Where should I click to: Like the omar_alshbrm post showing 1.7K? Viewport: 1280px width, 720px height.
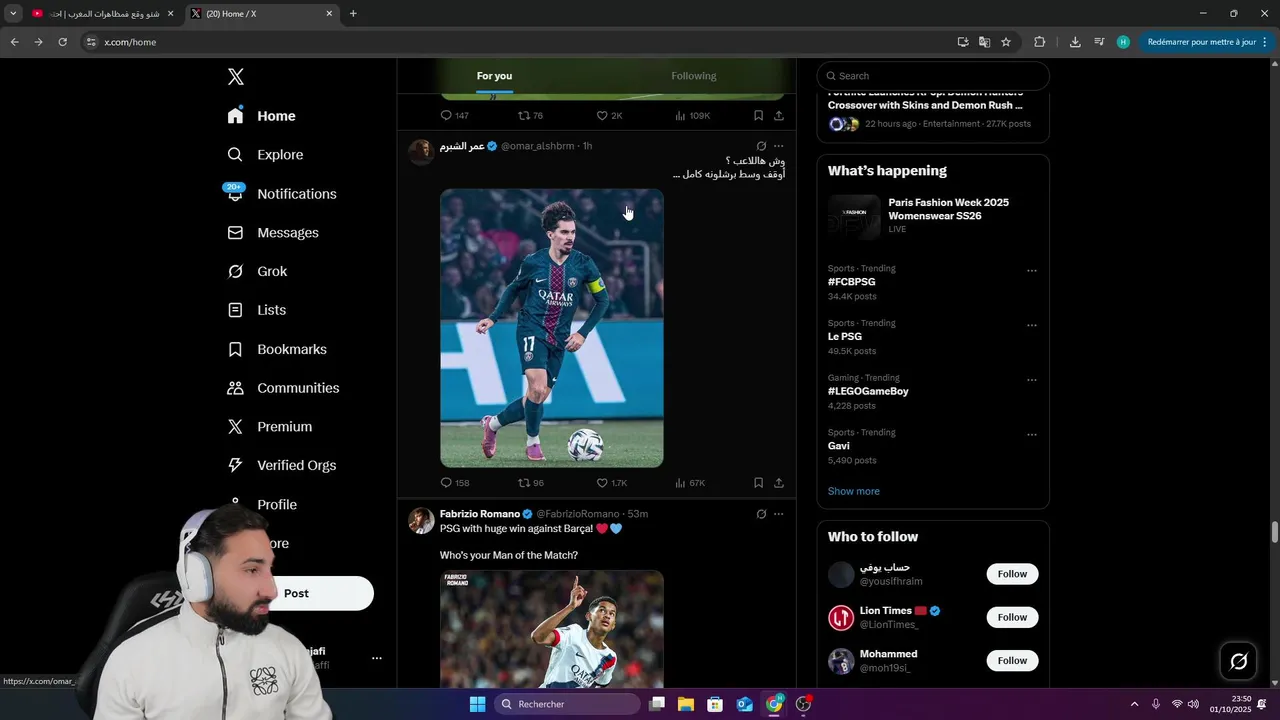click(x=612, y=483)
